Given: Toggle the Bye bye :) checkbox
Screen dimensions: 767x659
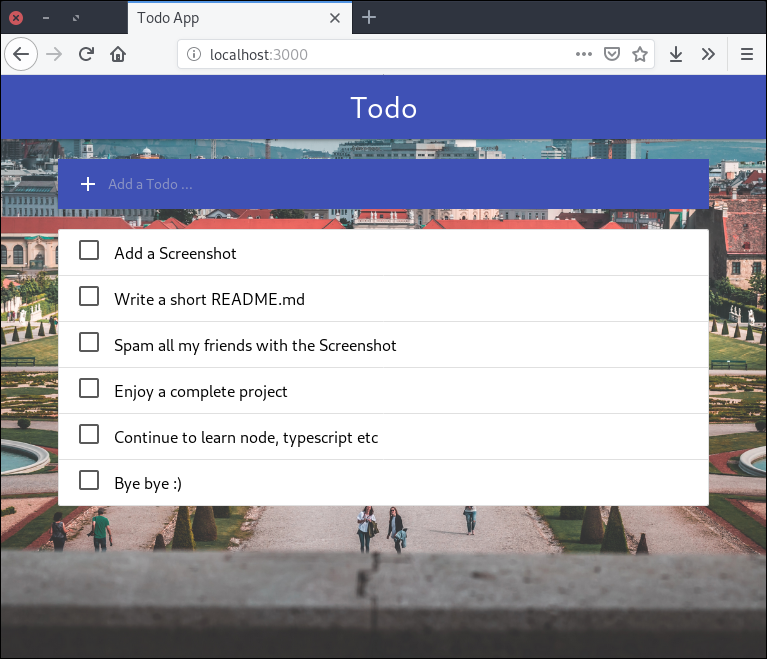Looking at the screenshot, I should pos(89,480).
